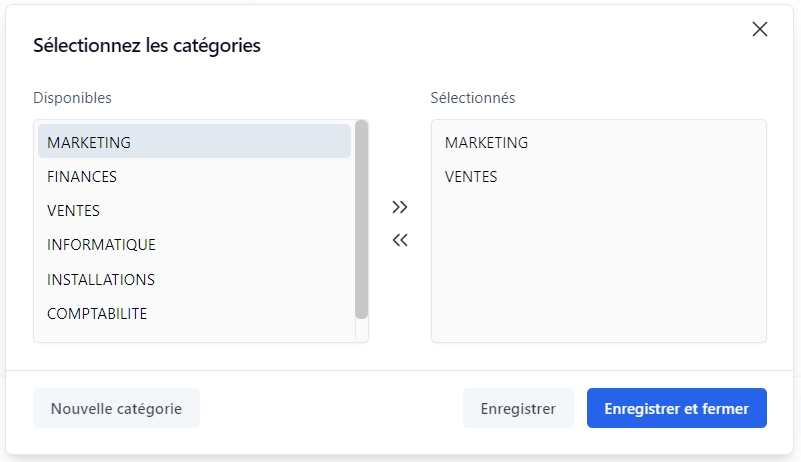This screenshot has width=801, height=462.
Task: Select MARKETING in the Disponibles list
Action: tap(89, 142)
